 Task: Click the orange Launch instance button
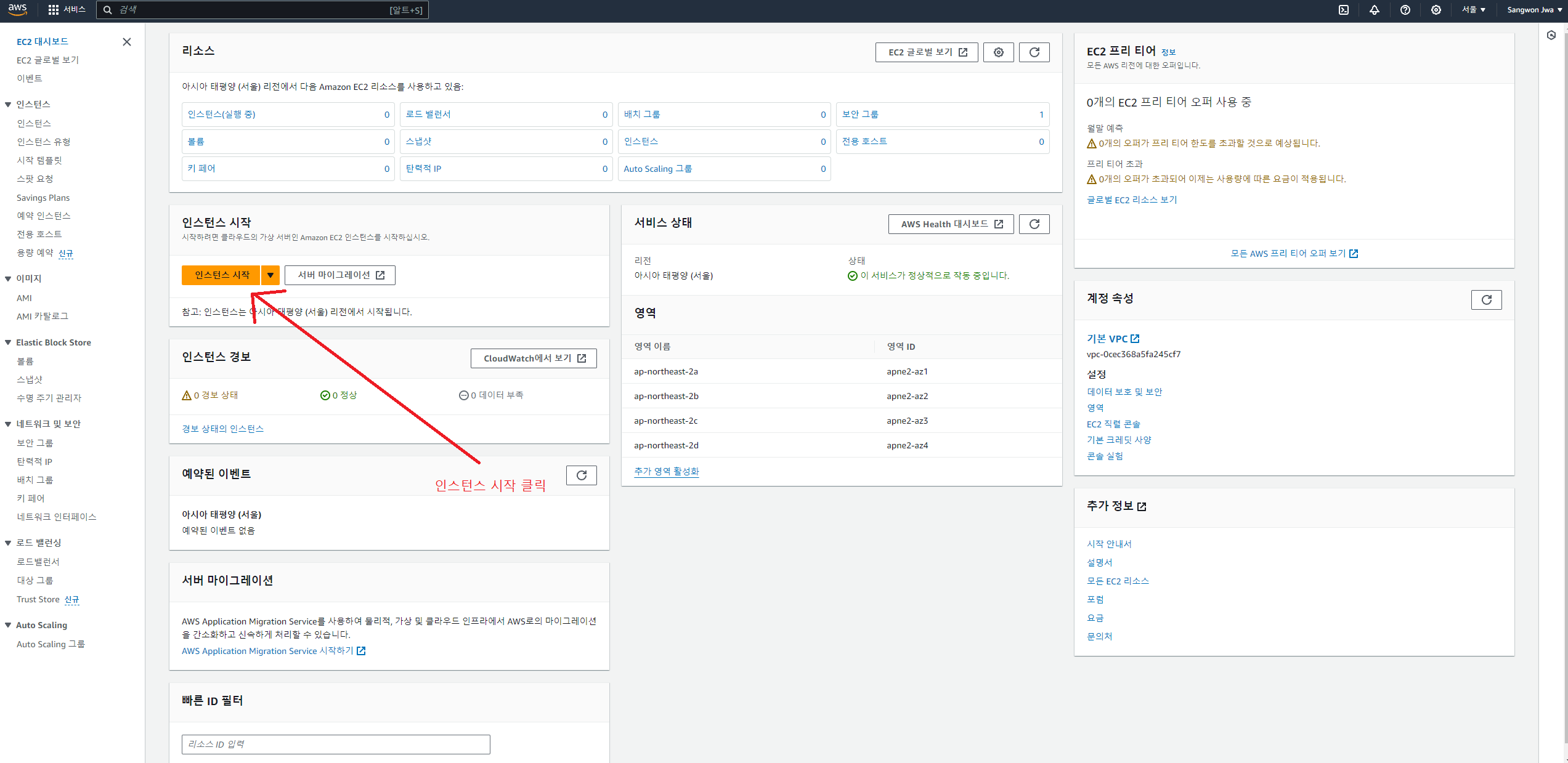point(222,275)
